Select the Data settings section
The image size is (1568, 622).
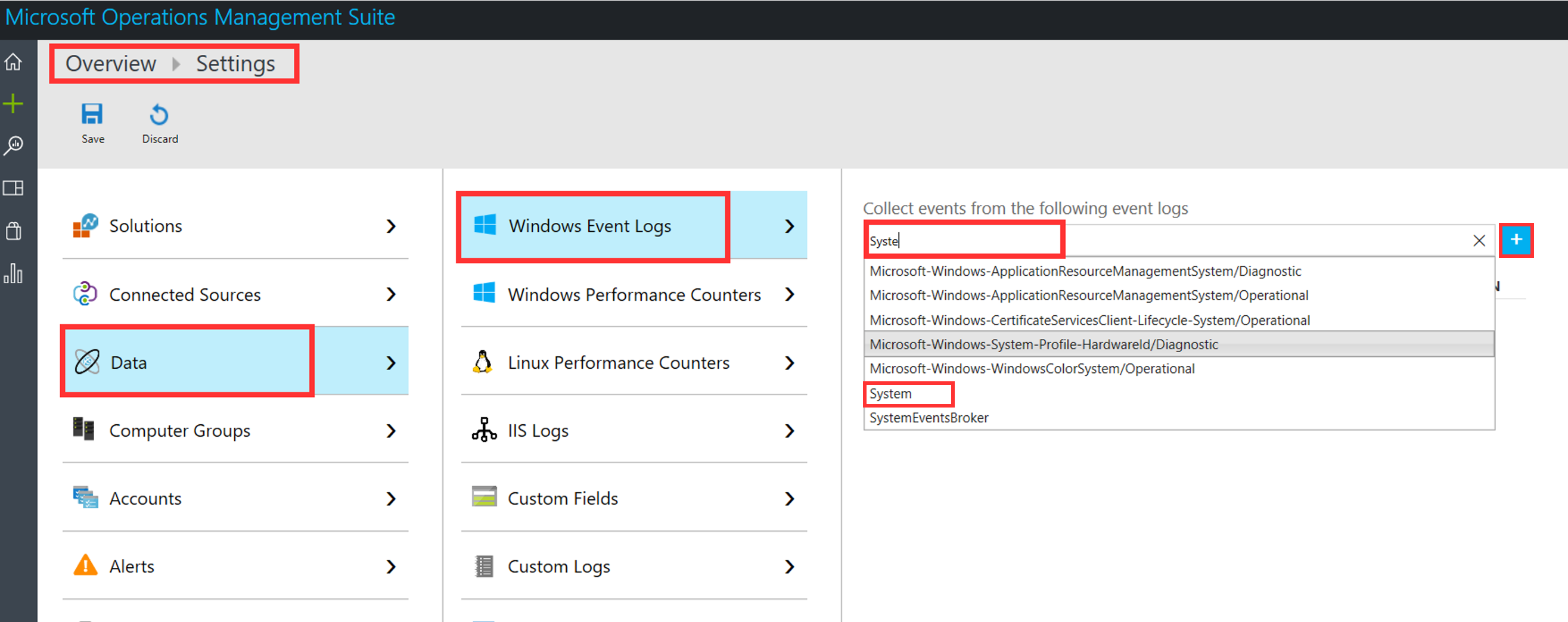[235, 362]
